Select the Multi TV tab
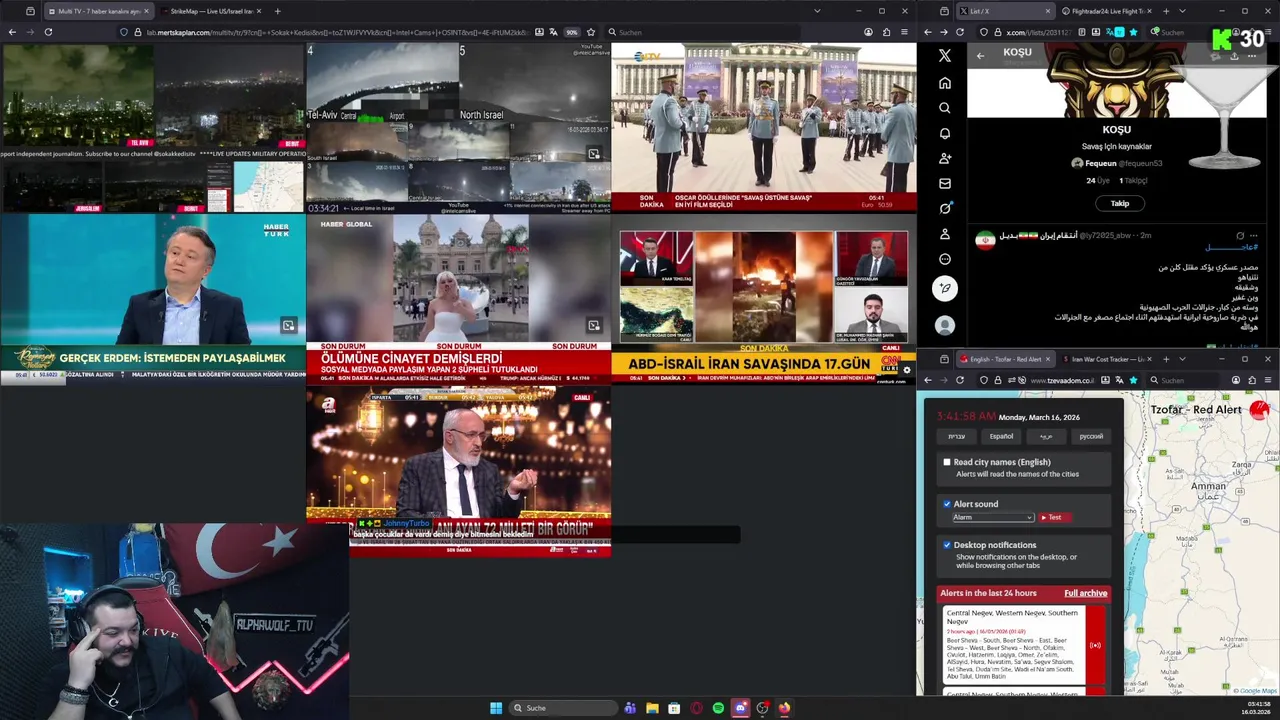The height and width of the screenshot is (720, 1280). click(x=98, y=11)
